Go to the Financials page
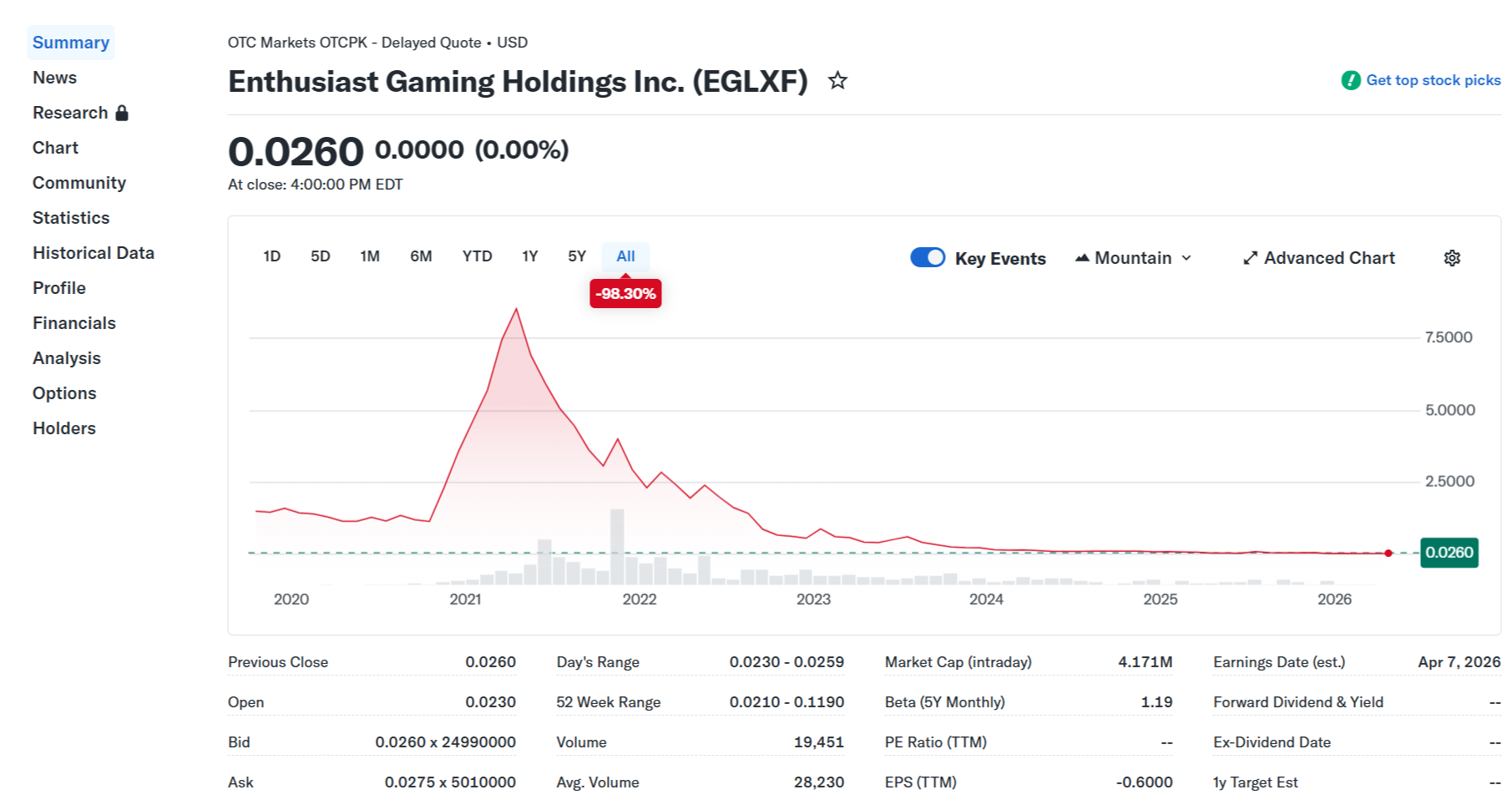 click(x=74, y=323)
